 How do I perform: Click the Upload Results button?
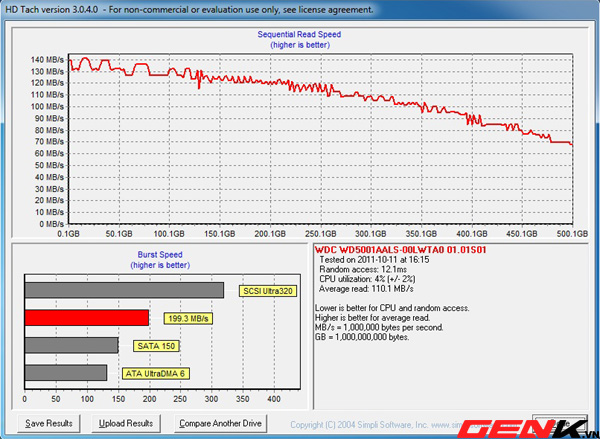[126, 423]
